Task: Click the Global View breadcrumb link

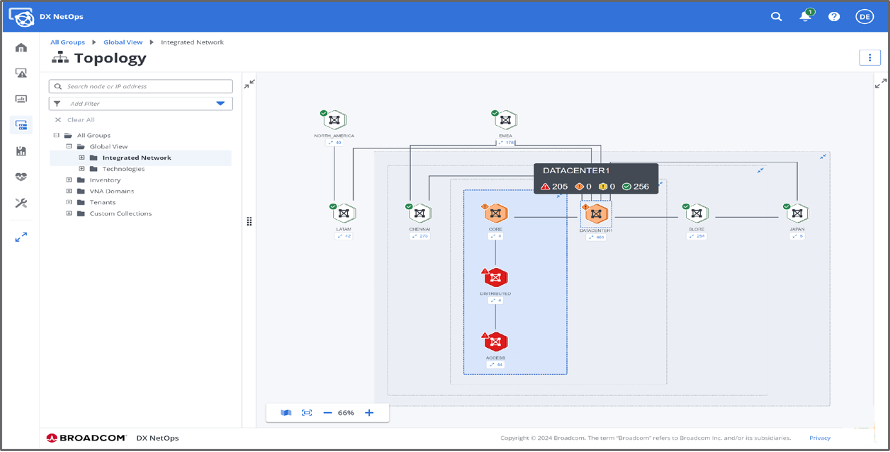Action: point(123,42)
